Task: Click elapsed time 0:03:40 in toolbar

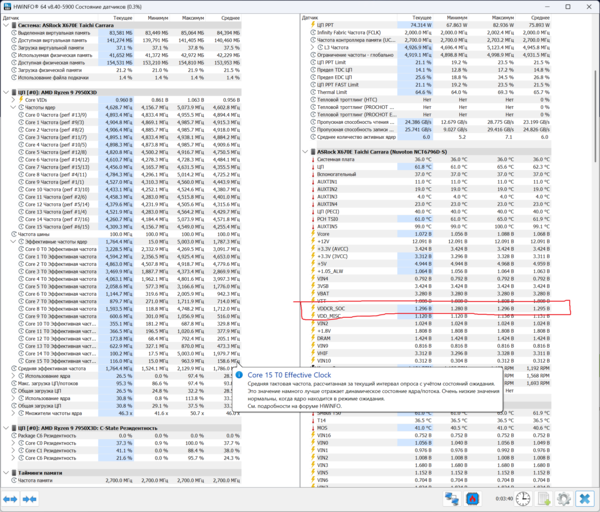Action: 503,499
